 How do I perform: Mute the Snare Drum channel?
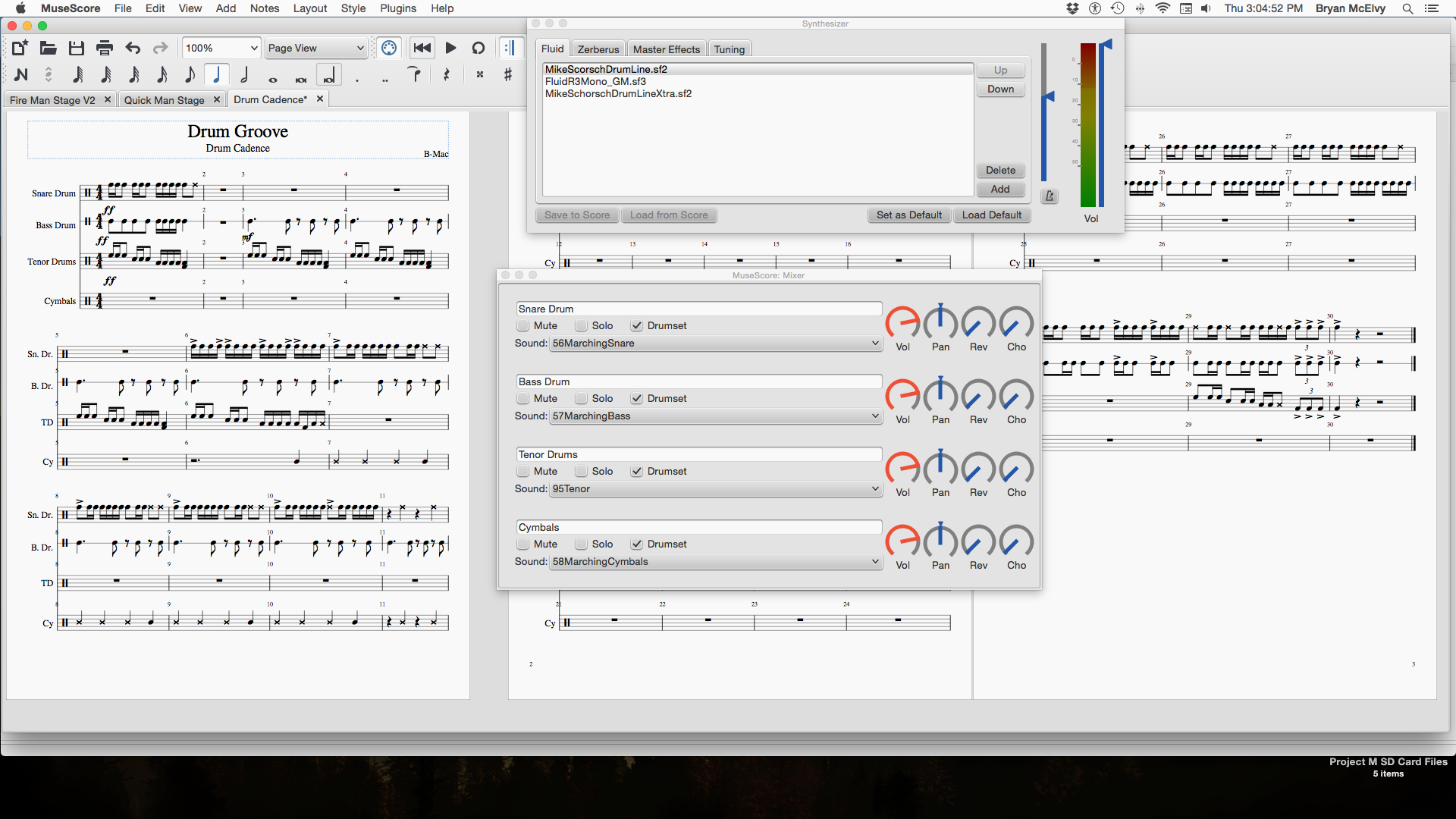point(523,326)
